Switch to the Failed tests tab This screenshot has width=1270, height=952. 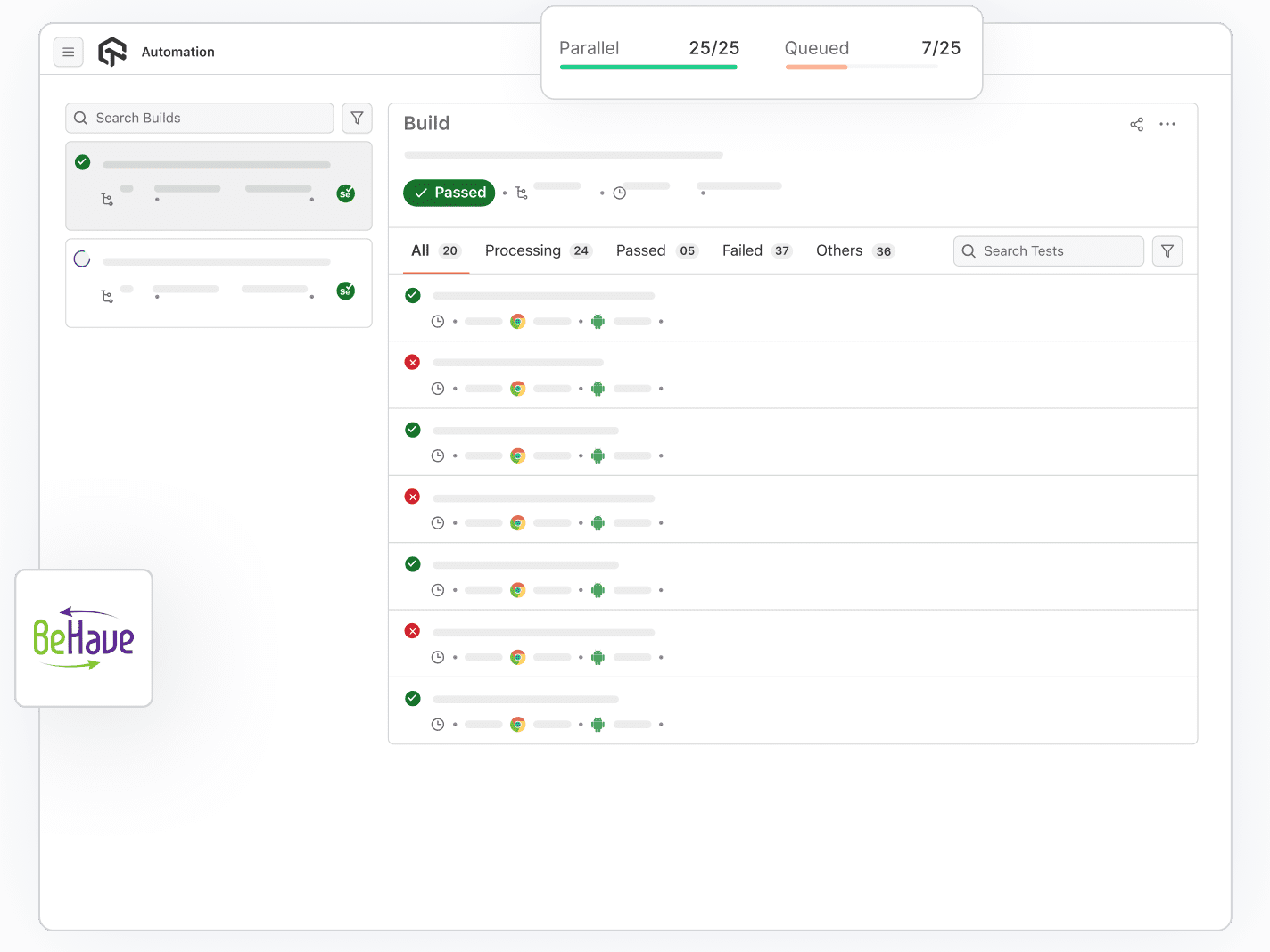coord(742,250)
